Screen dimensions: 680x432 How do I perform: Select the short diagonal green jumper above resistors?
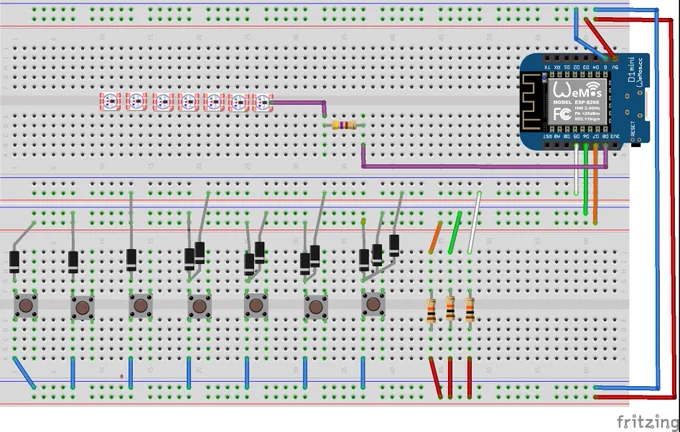pos(454,232)
